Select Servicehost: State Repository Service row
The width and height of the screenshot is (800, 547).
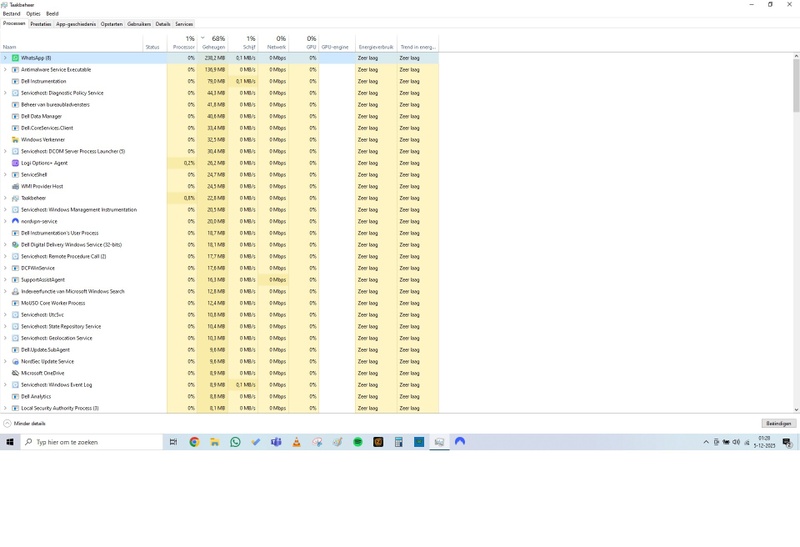(219, 327)
